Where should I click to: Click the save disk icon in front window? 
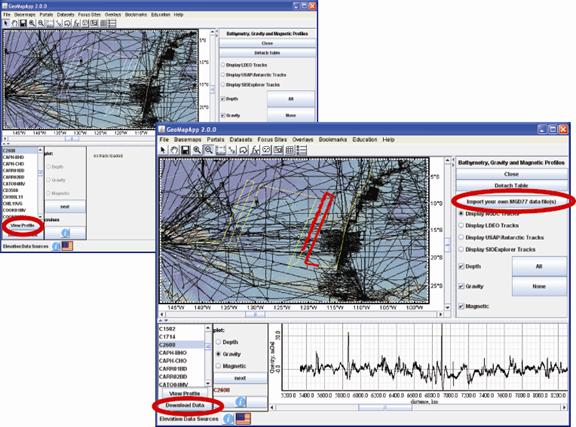coord(185,150)
